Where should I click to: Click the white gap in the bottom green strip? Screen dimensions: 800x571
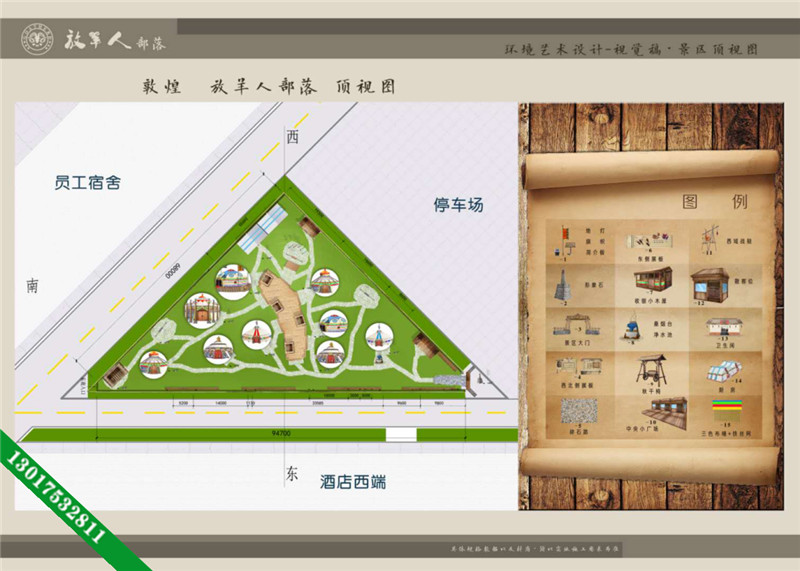coord(401,435)
